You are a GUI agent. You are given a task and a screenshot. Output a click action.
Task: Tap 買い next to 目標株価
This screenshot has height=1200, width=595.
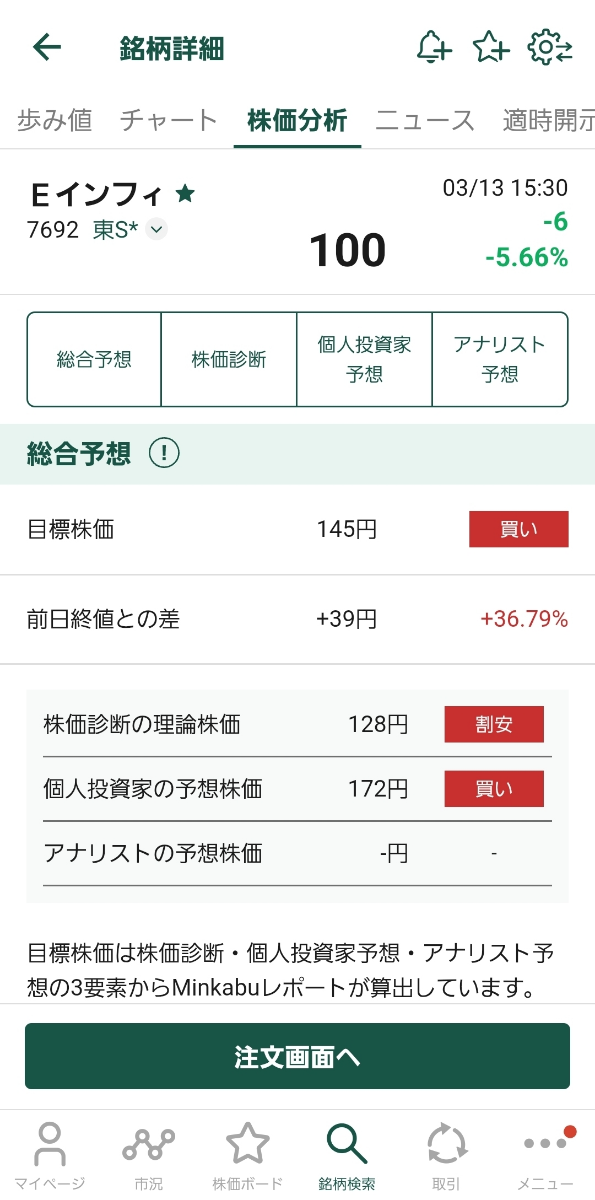(x=518, y=529)
